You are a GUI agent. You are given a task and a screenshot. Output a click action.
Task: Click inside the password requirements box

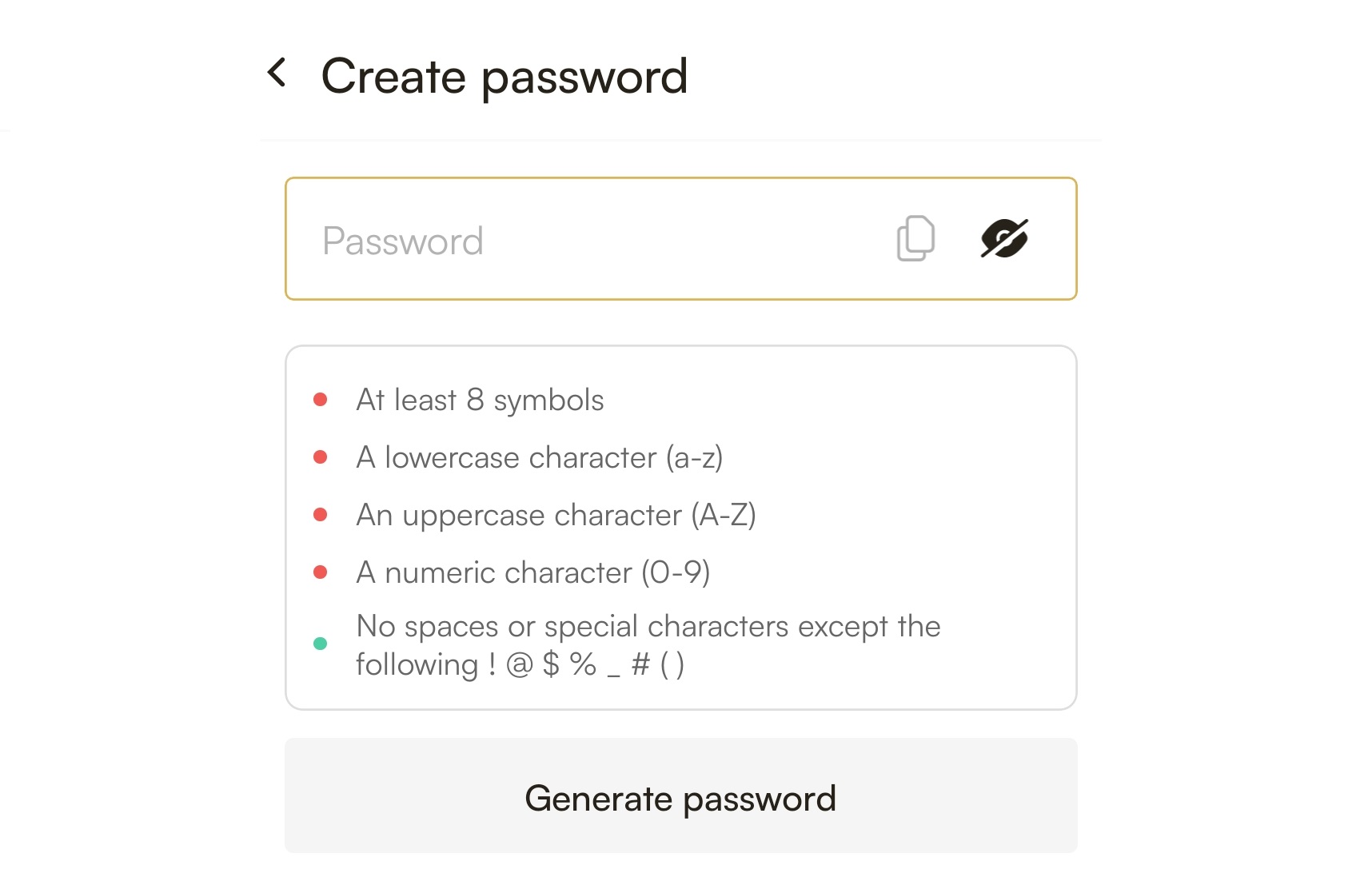point(681,528)
